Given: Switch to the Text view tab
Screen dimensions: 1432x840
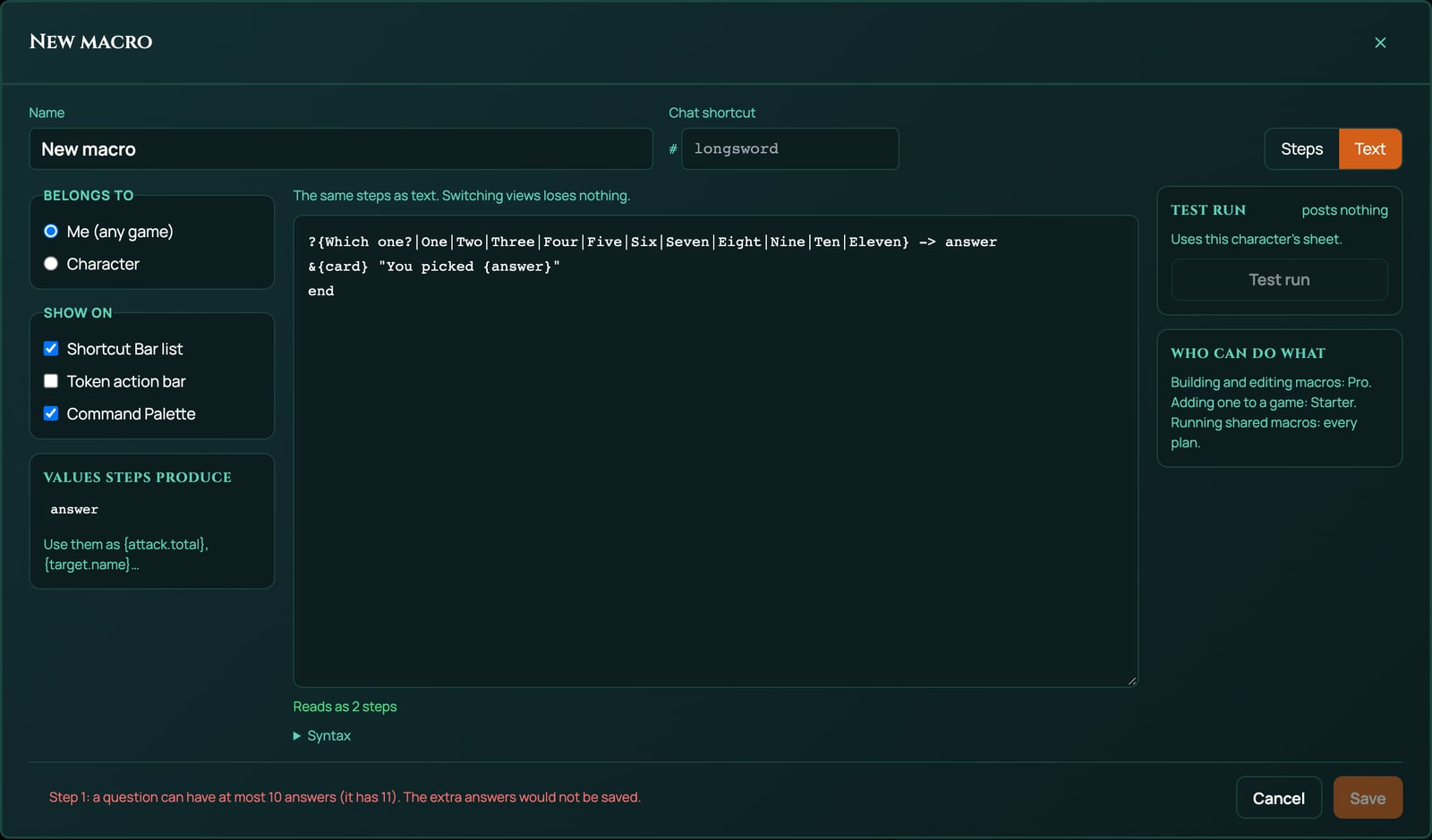Looking at the screenshot, I should [1369, 148].
